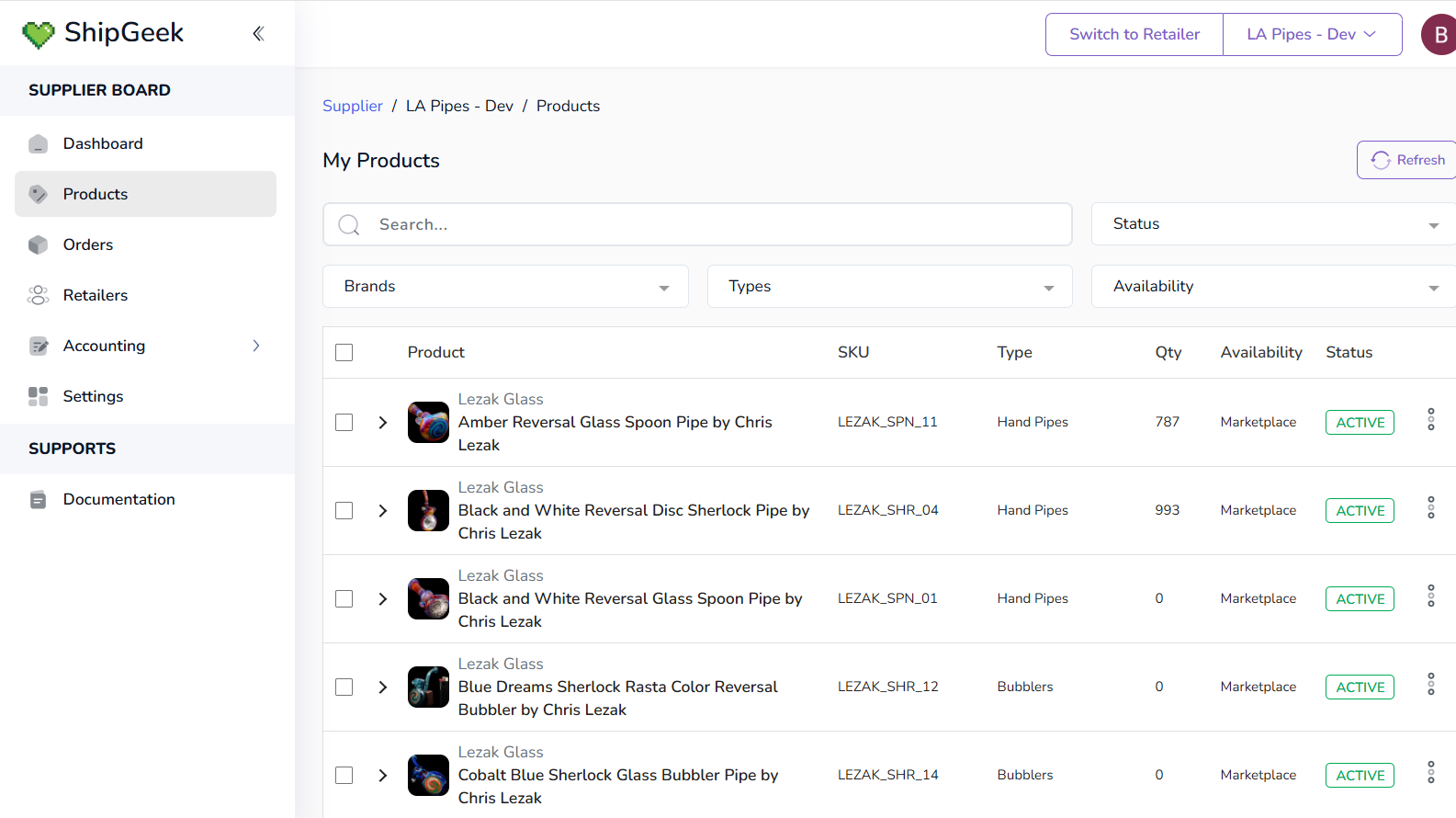Expand the Accounting submenu arrow
Image resolution: width=1456 pixels, height=818 pixels.
(256, 346)
